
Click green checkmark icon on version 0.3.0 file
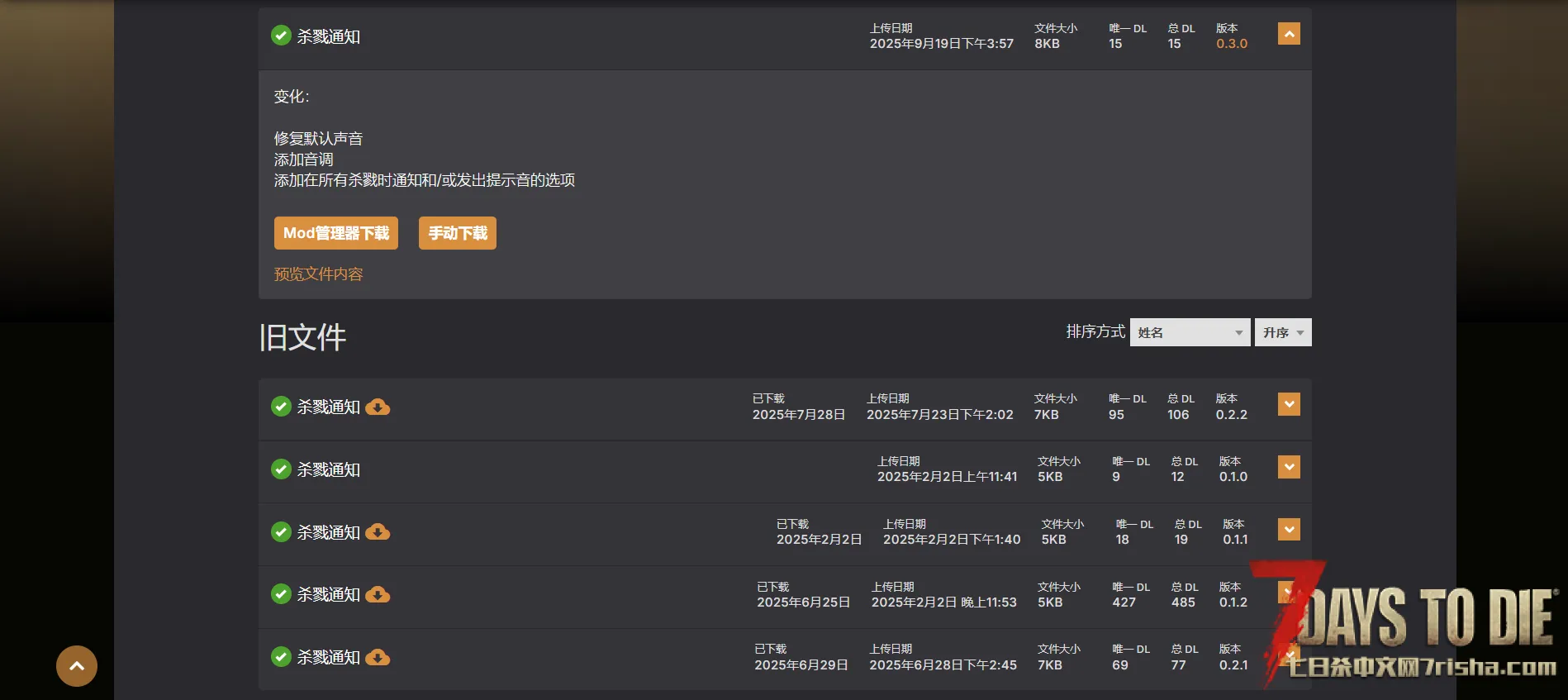[x=281, y=36]
